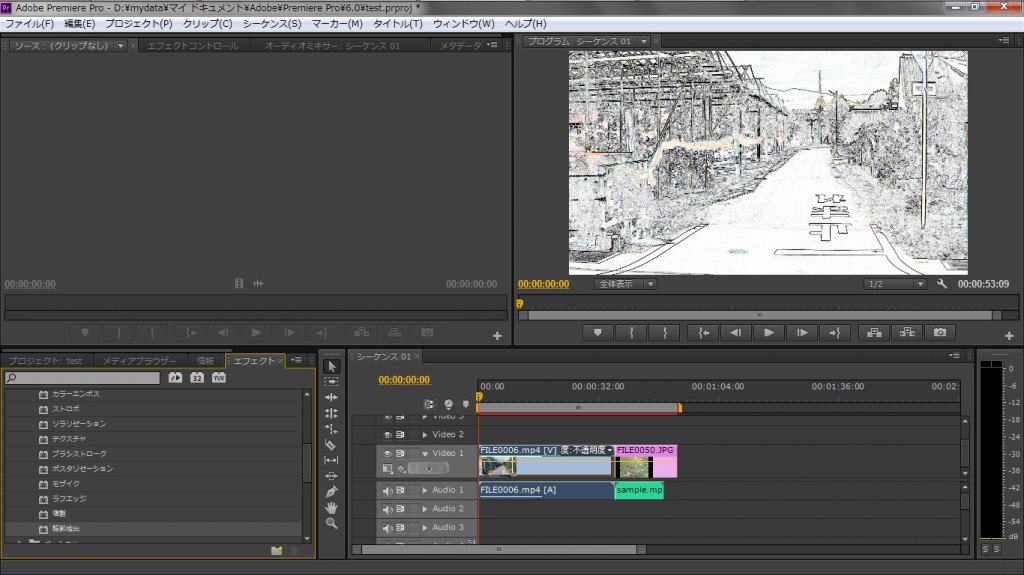The width and height of the screenshot is (1024, 575).
Task: Select the Ripple Edit tool
Action: coord(331,397)
